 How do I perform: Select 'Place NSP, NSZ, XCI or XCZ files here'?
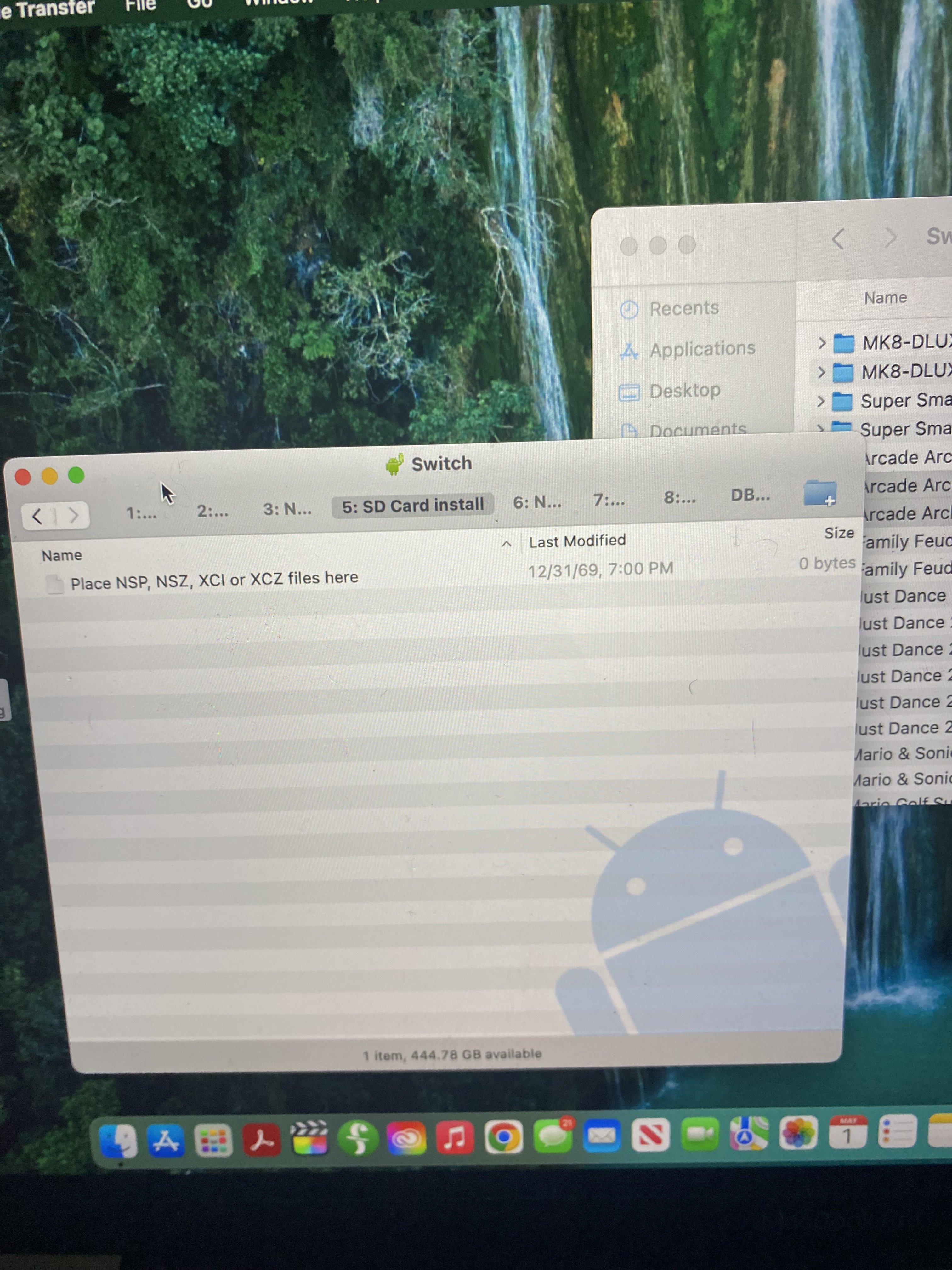tap(214, 580)
